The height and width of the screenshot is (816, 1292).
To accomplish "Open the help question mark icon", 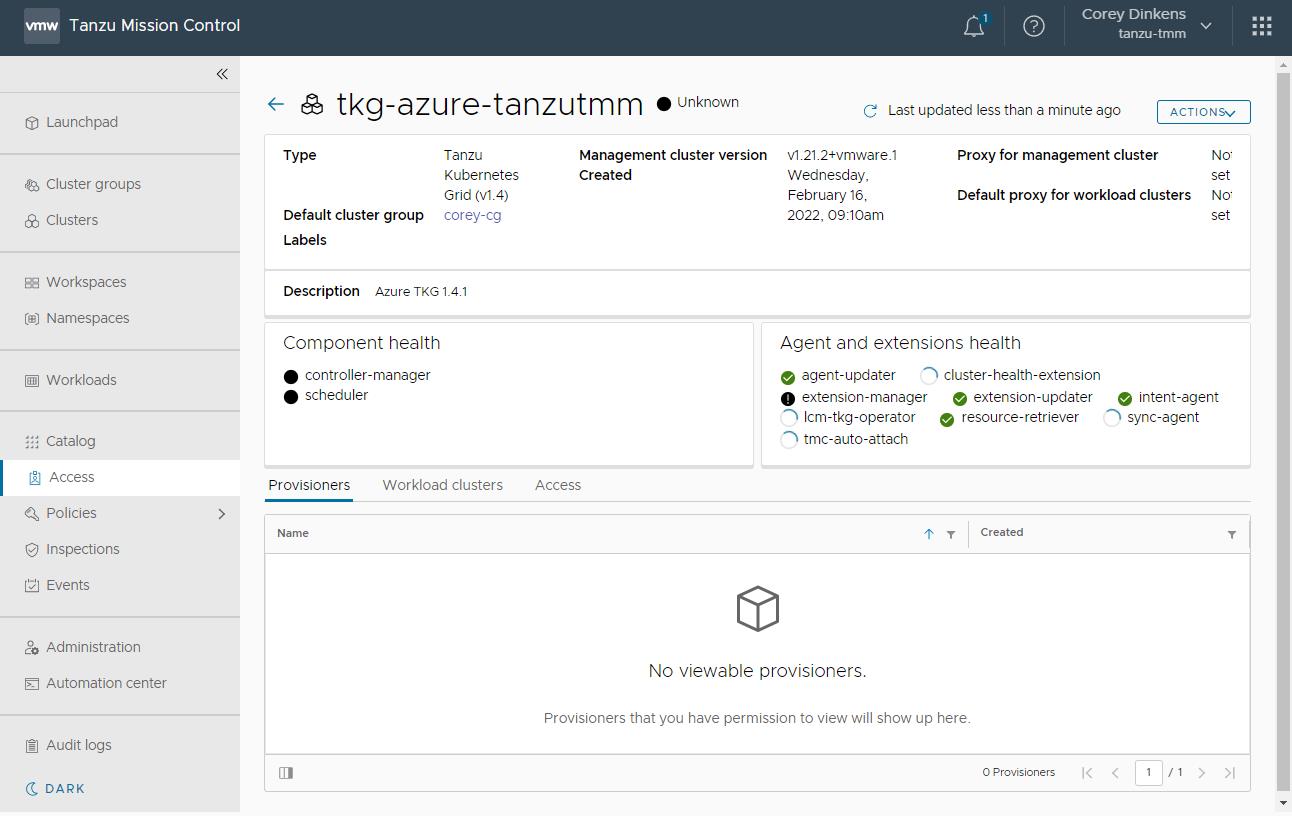I will (x=1034, y=26).
